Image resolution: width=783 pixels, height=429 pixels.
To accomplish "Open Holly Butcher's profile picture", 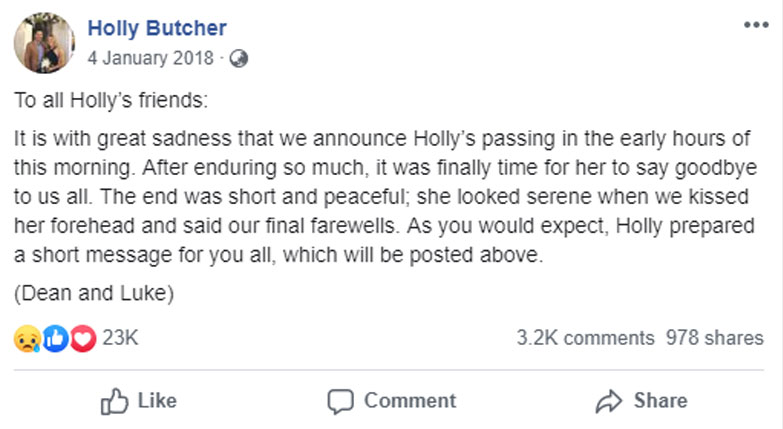I will tap(41, 43).
